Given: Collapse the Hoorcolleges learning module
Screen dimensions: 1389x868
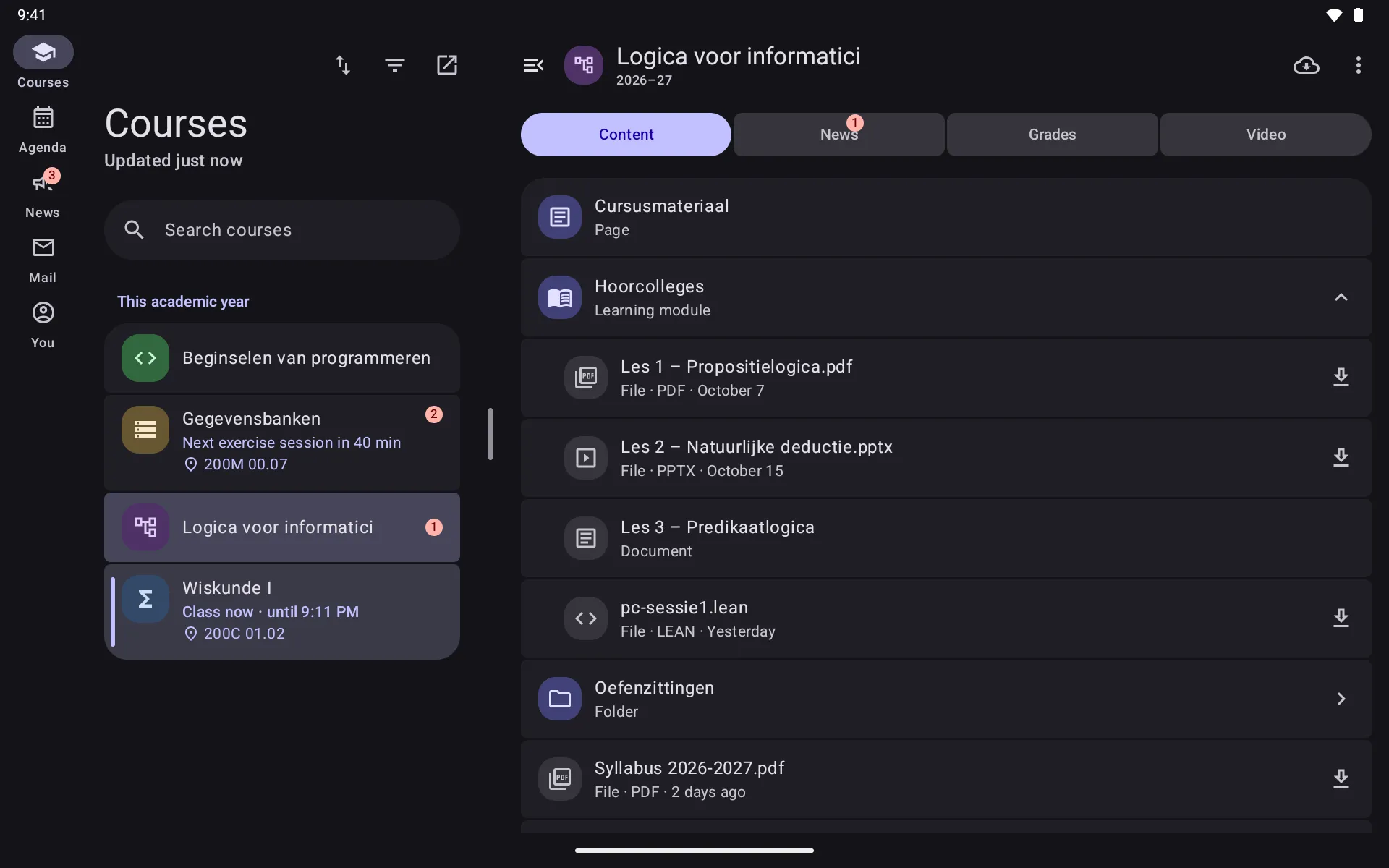Looking at the screenshot, I should click(x=1341, y=297).
